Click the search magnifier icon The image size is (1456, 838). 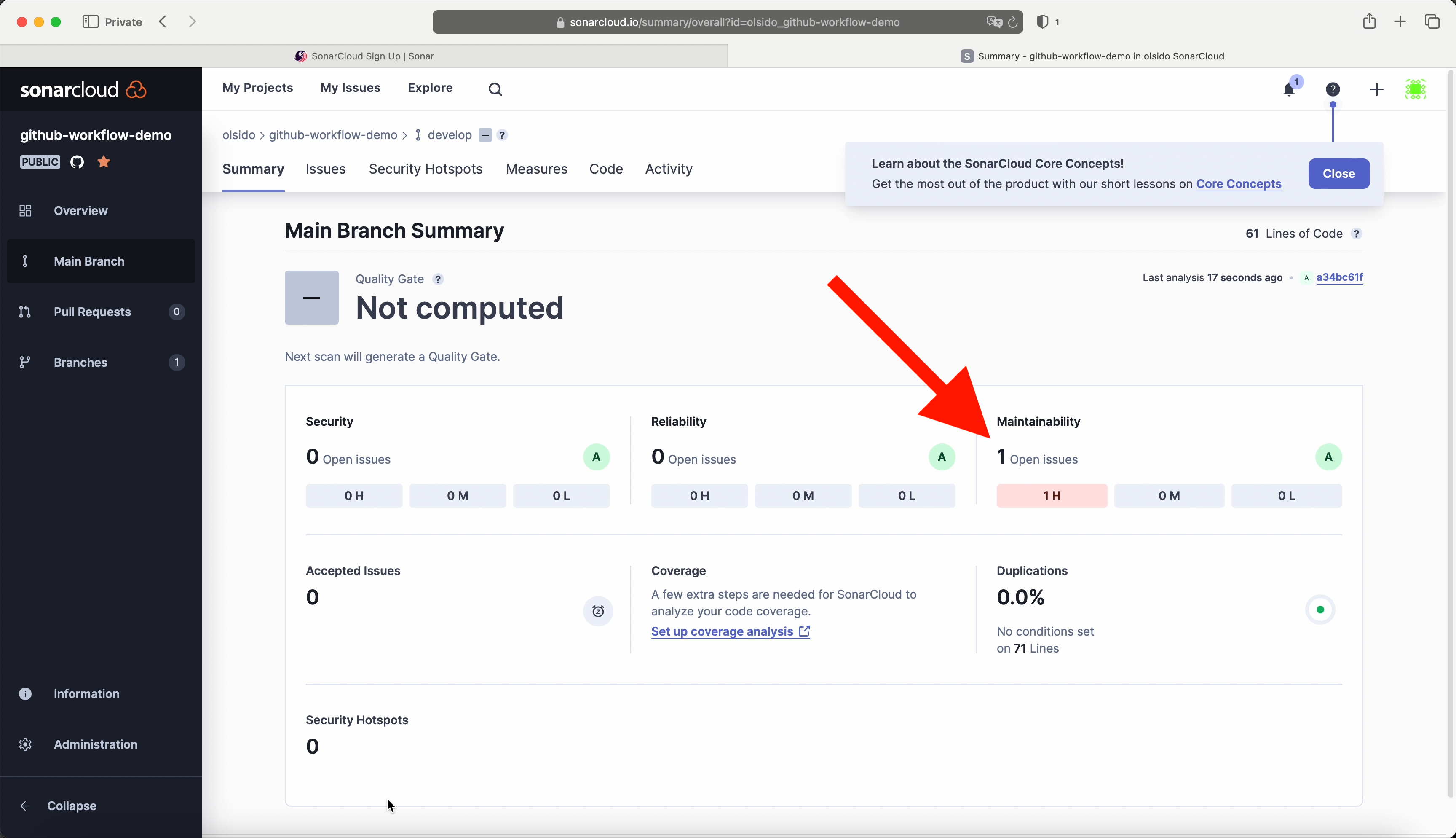pyautogui.click(x=495, y=89)
